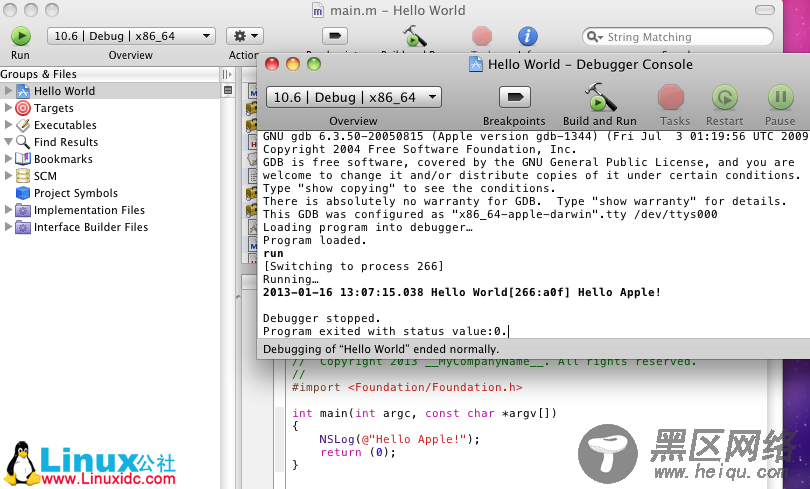
Task: Click the toolbar toggle pill button in main window title bar
Action: [765, 10]
